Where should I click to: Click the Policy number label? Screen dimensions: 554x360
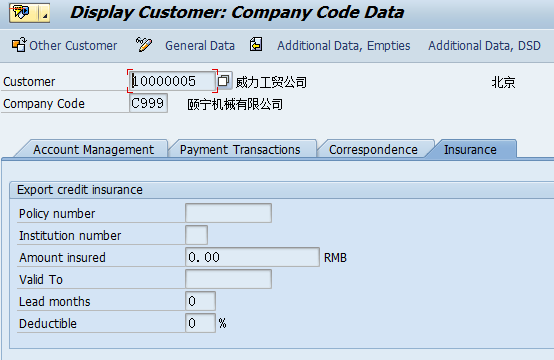[x=57, y=214]
